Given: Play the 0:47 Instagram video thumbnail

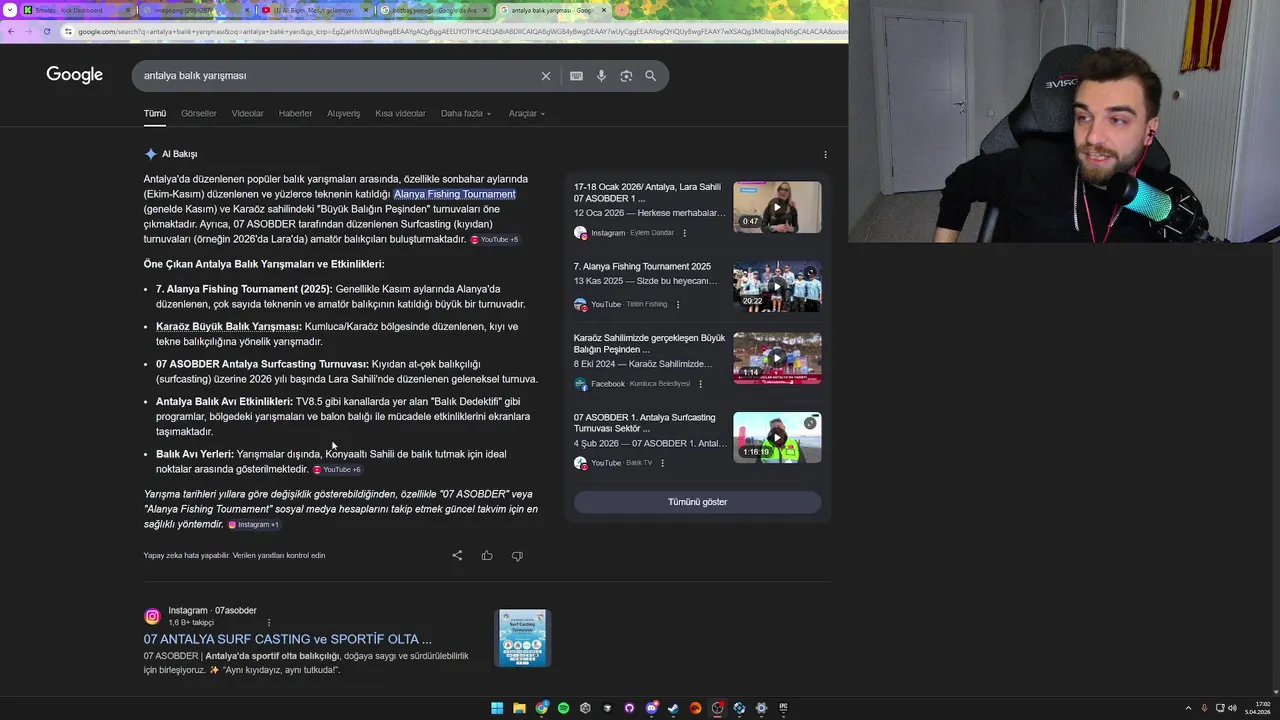Looking at the screenshot, I should coord(777,207).
